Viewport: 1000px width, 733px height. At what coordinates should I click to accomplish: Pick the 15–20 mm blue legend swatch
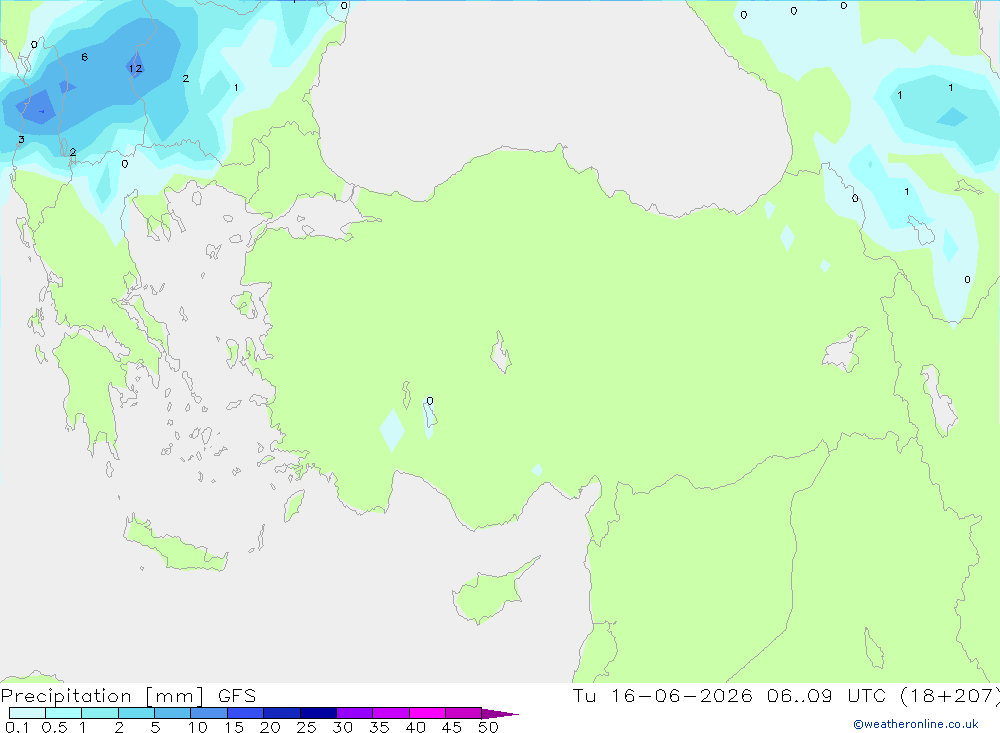coord(246,713)
